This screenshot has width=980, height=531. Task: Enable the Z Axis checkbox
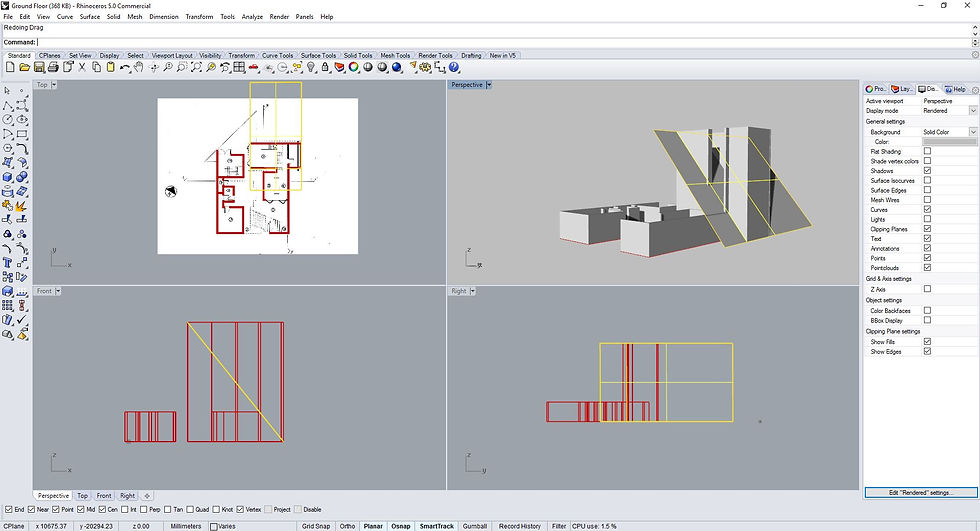click(x=928, y=289)
